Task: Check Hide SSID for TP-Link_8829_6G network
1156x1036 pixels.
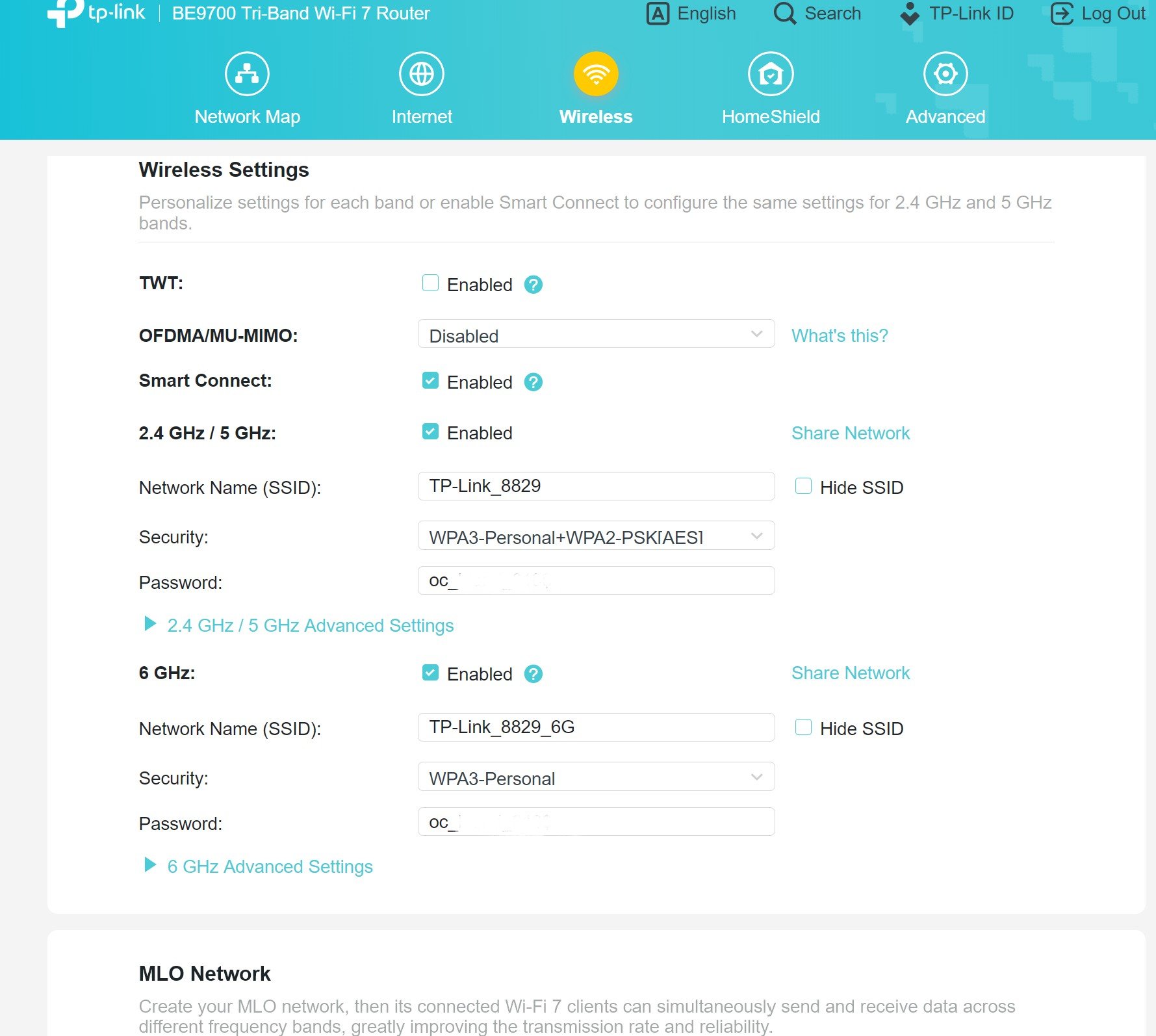Action: 803,727
